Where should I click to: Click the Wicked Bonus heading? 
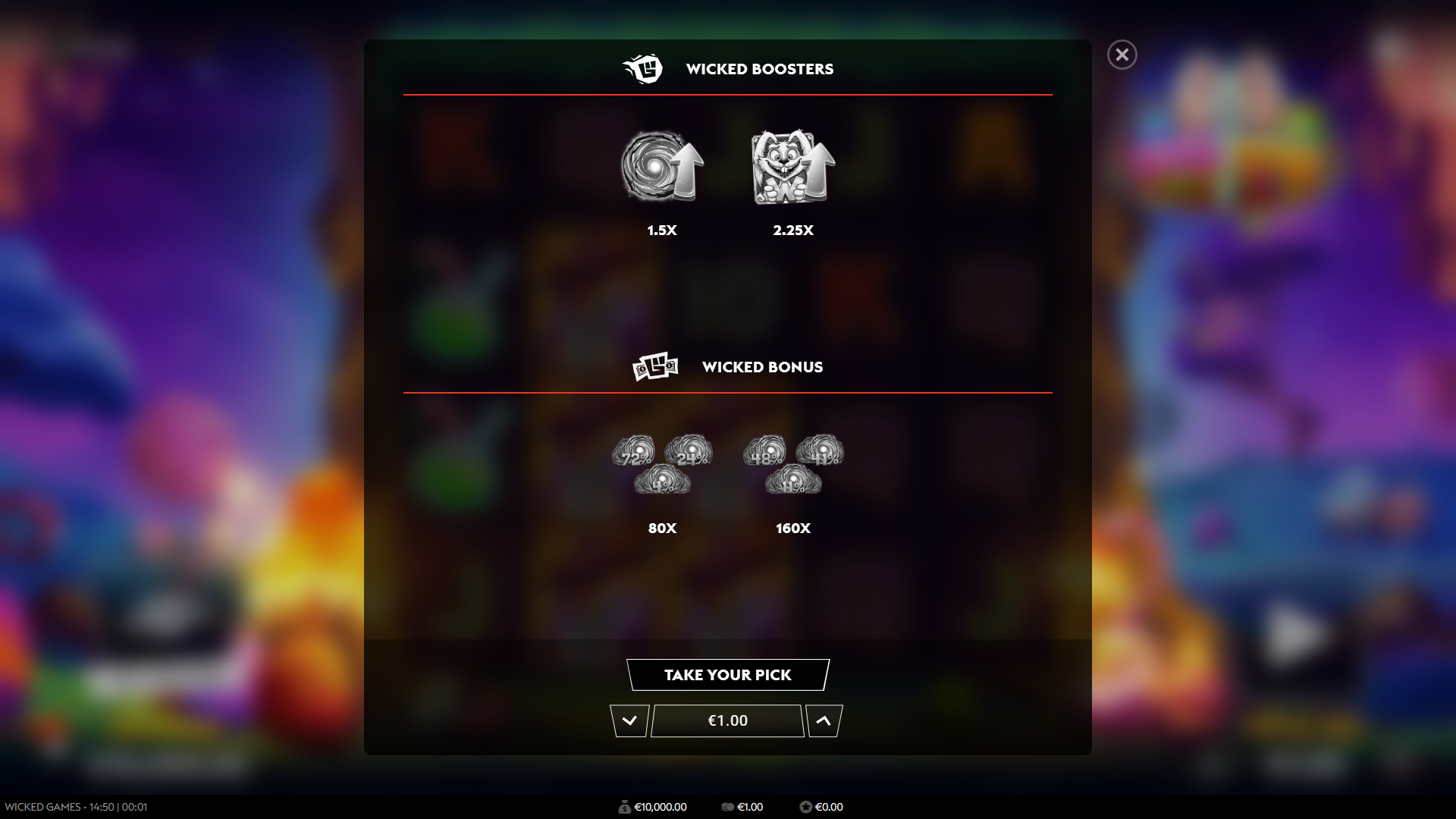762,367
